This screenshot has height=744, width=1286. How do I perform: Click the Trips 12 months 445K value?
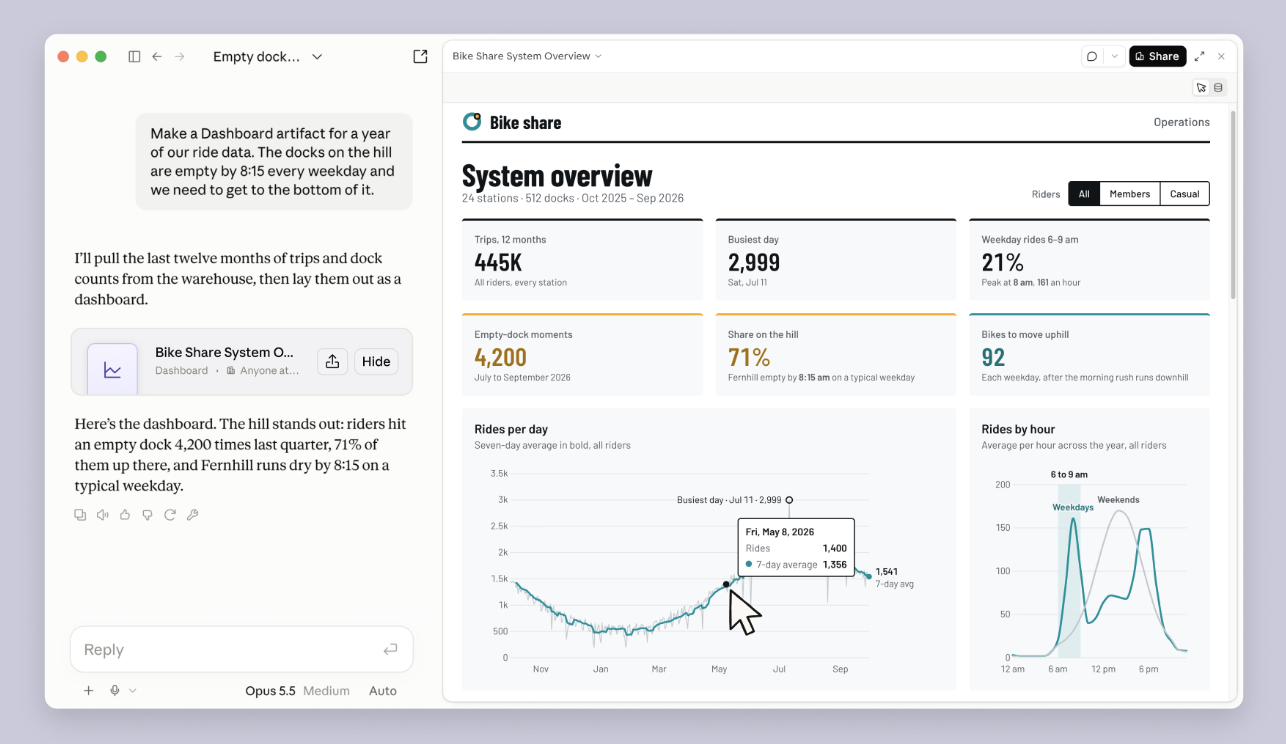498,262
